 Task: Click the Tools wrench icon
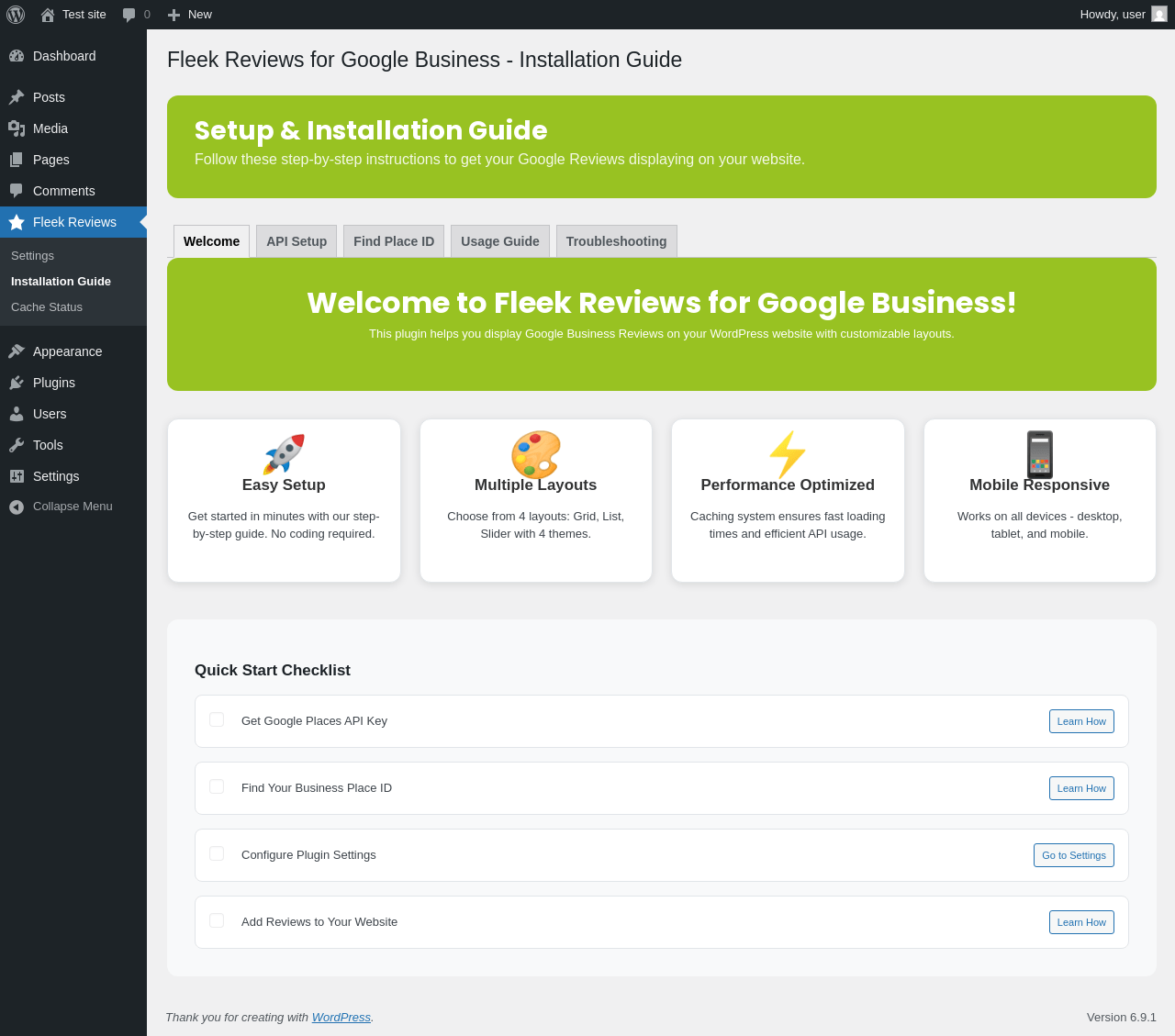[17, 445]
